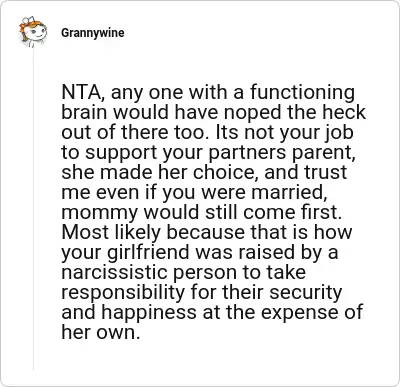Click the word "responsibility" in the comment
The height and width of the screenshot is (387, 400).
pyautogui.click(x=123, y=292)
